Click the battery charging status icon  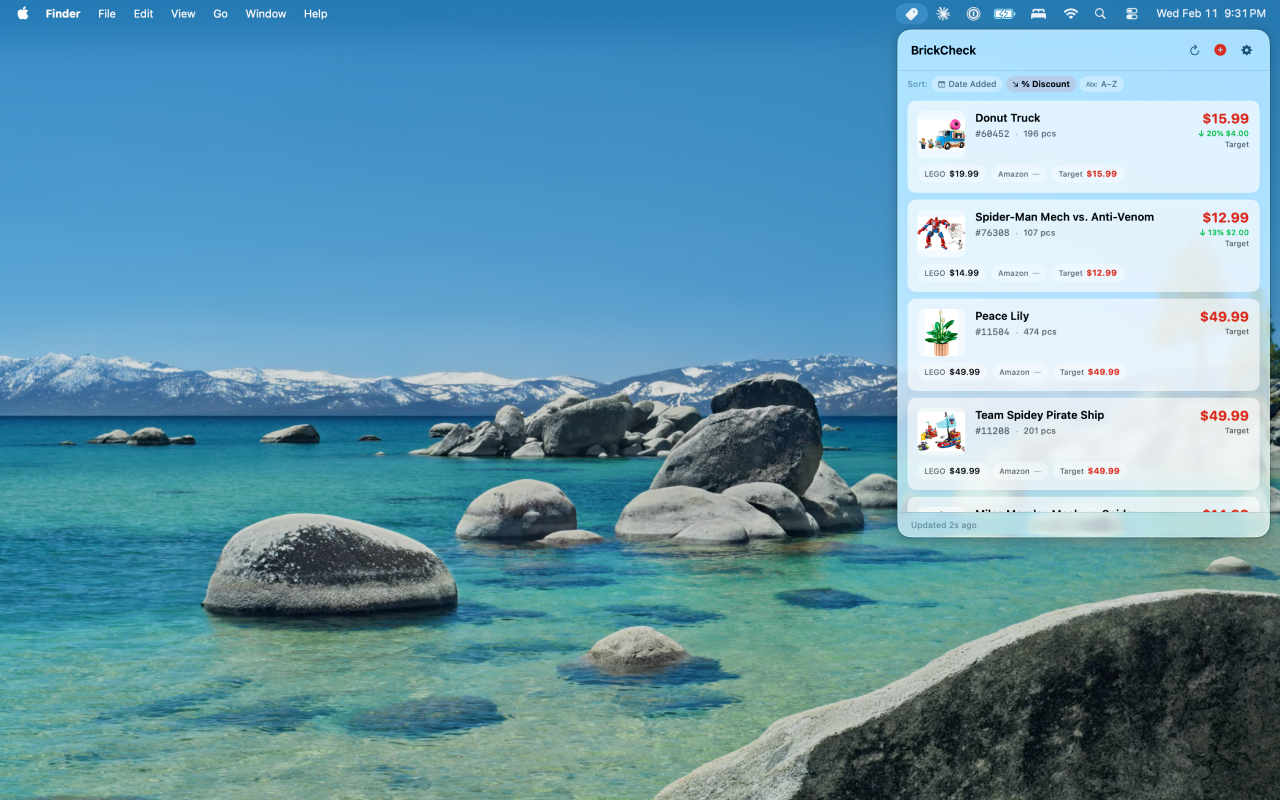[x=1005, y=14]
